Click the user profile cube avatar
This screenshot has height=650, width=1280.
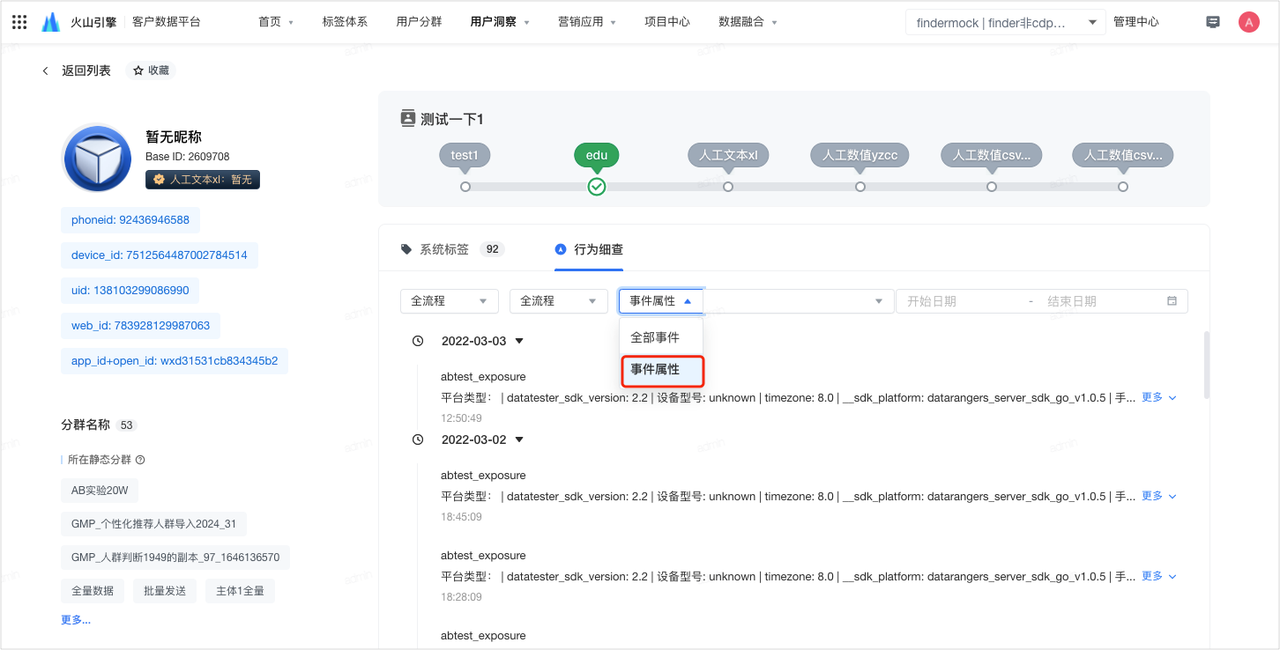pos(97,158)
